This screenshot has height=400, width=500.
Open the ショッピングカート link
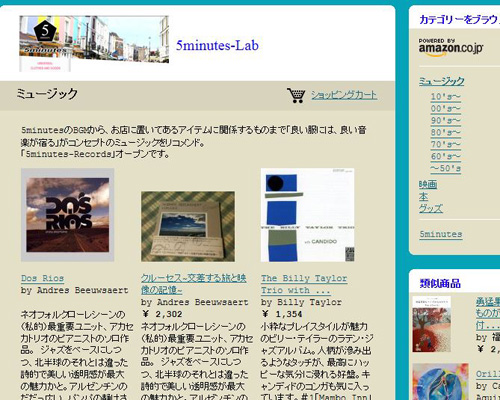coord(344,95)
